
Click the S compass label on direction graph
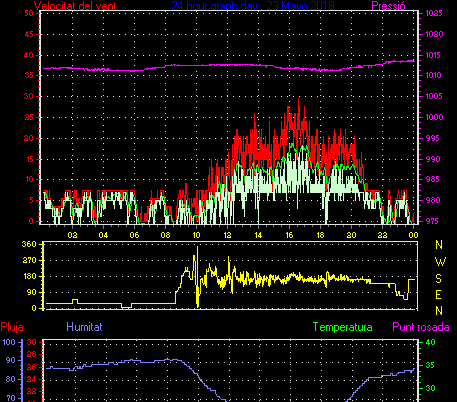pyautogui.click(x=439, y=278)
